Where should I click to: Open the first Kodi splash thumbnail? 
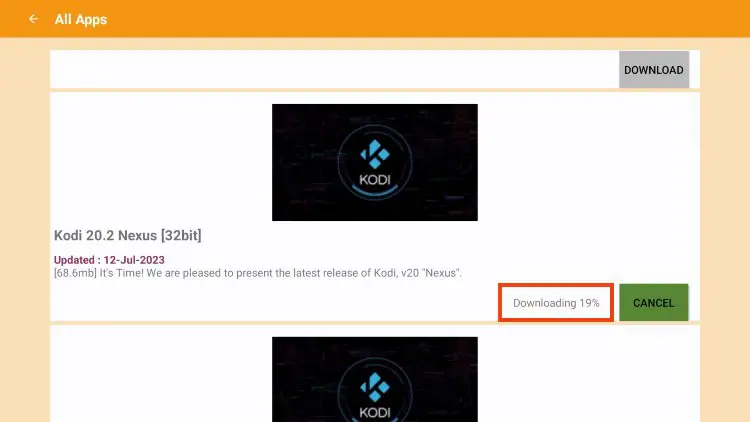click(375, 162)
